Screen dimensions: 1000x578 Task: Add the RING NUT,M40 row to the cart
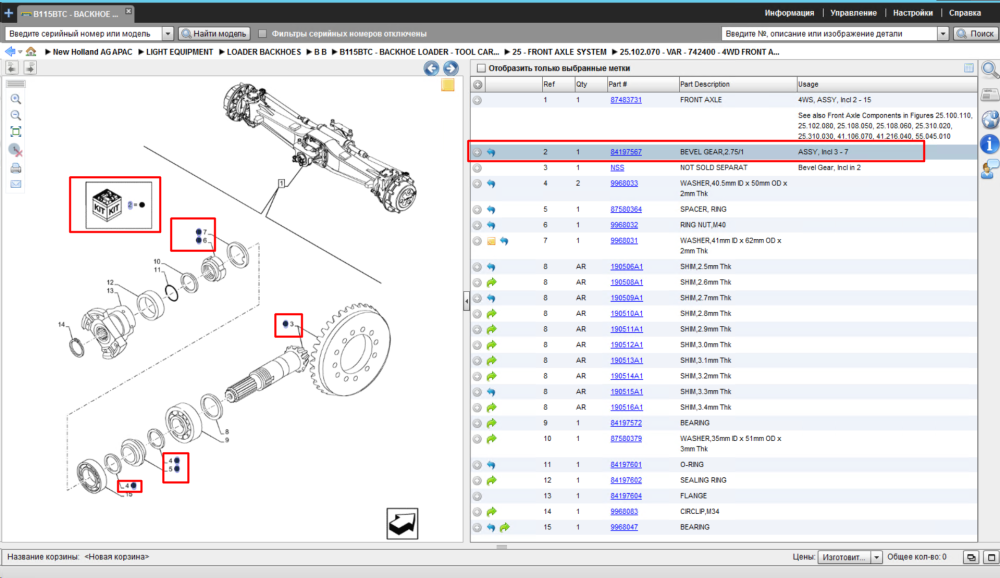point(477,225)
